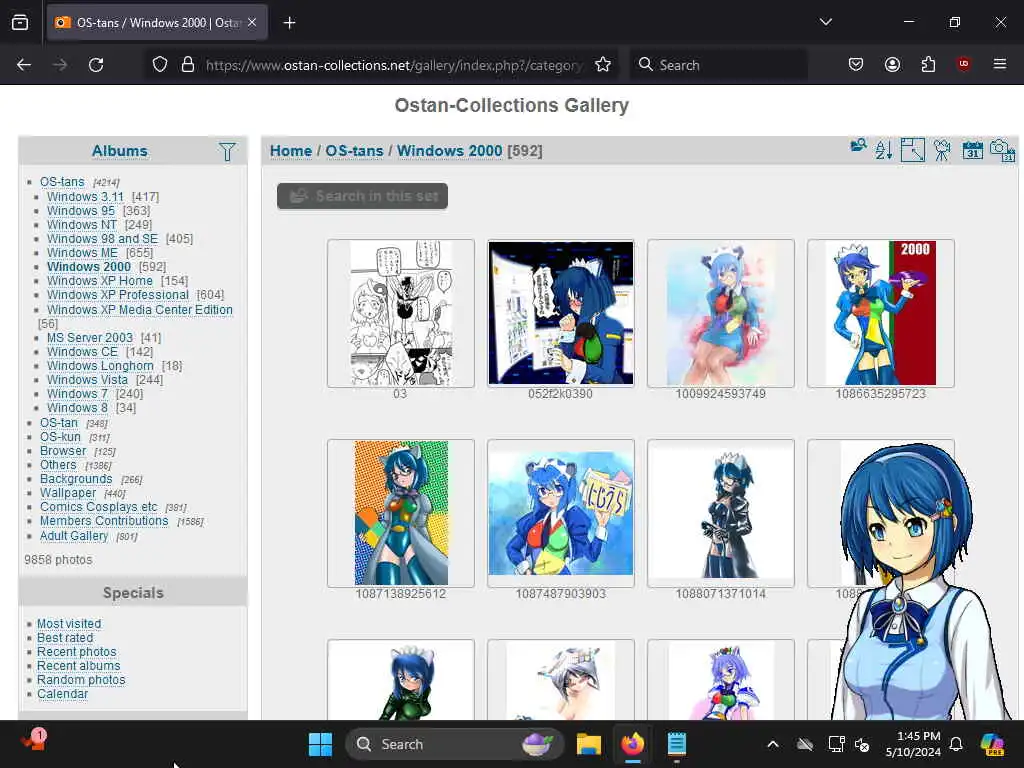Open the Firefox hamburger menu

coord(1000,64)
